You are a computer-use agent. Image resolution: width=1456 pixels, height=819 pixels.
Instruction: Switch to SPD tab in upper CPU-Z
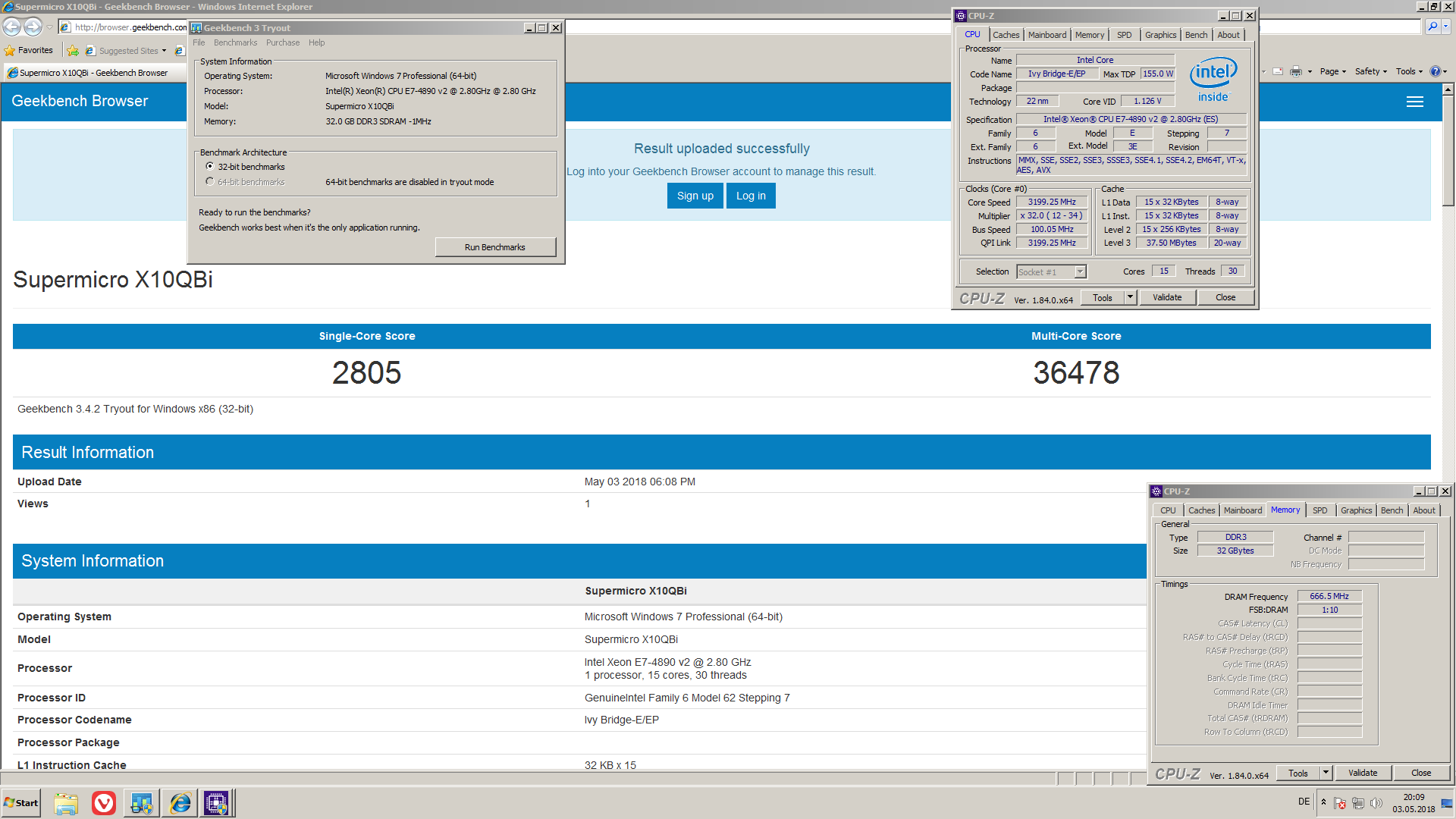(1124, 35)
